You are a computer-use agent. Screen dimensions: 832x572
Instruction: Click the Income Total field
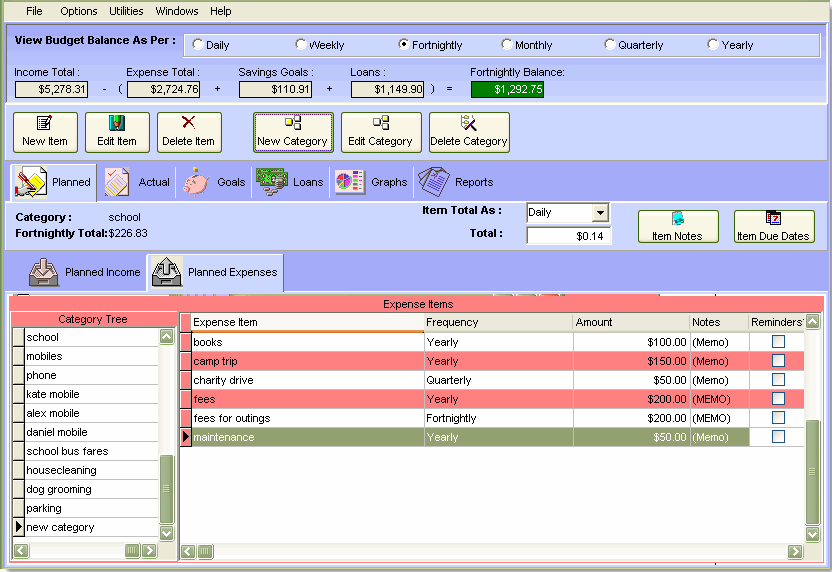coord(51,89)
